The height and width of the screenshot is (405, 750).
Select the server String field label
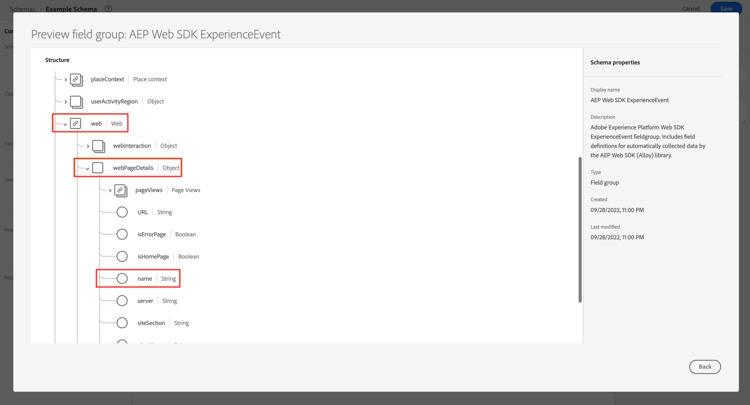(145, 301)
